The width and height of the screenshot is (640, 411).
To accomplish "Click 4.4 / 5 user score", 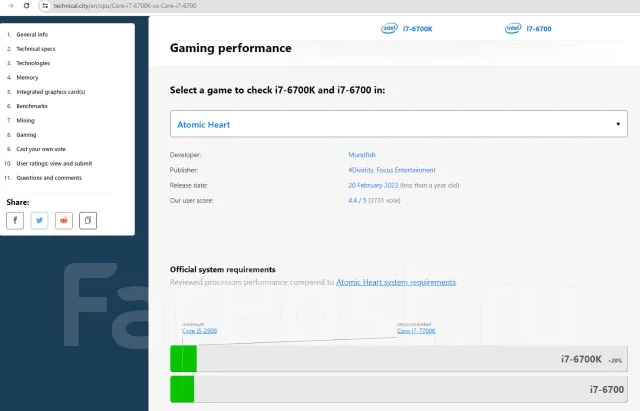I will point(357,200).
